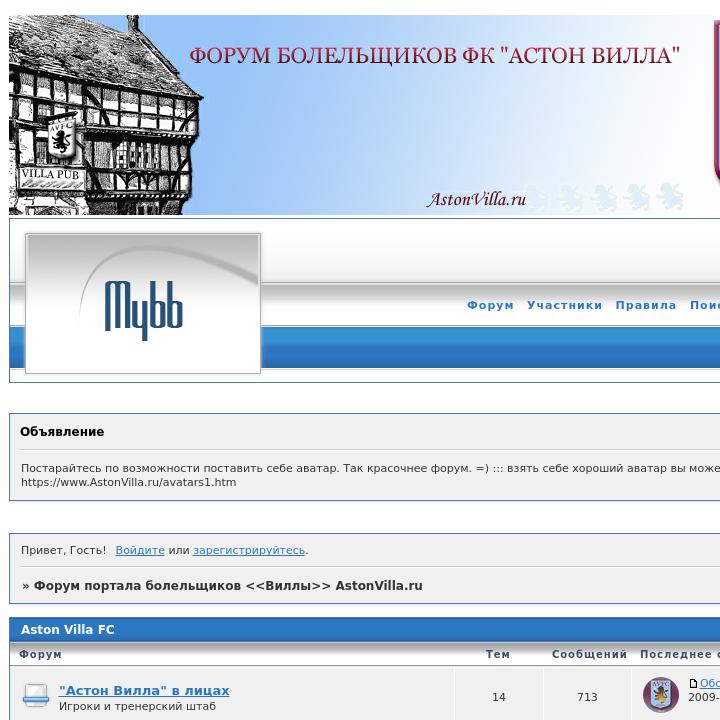Click the Сообщений column header

589,654
